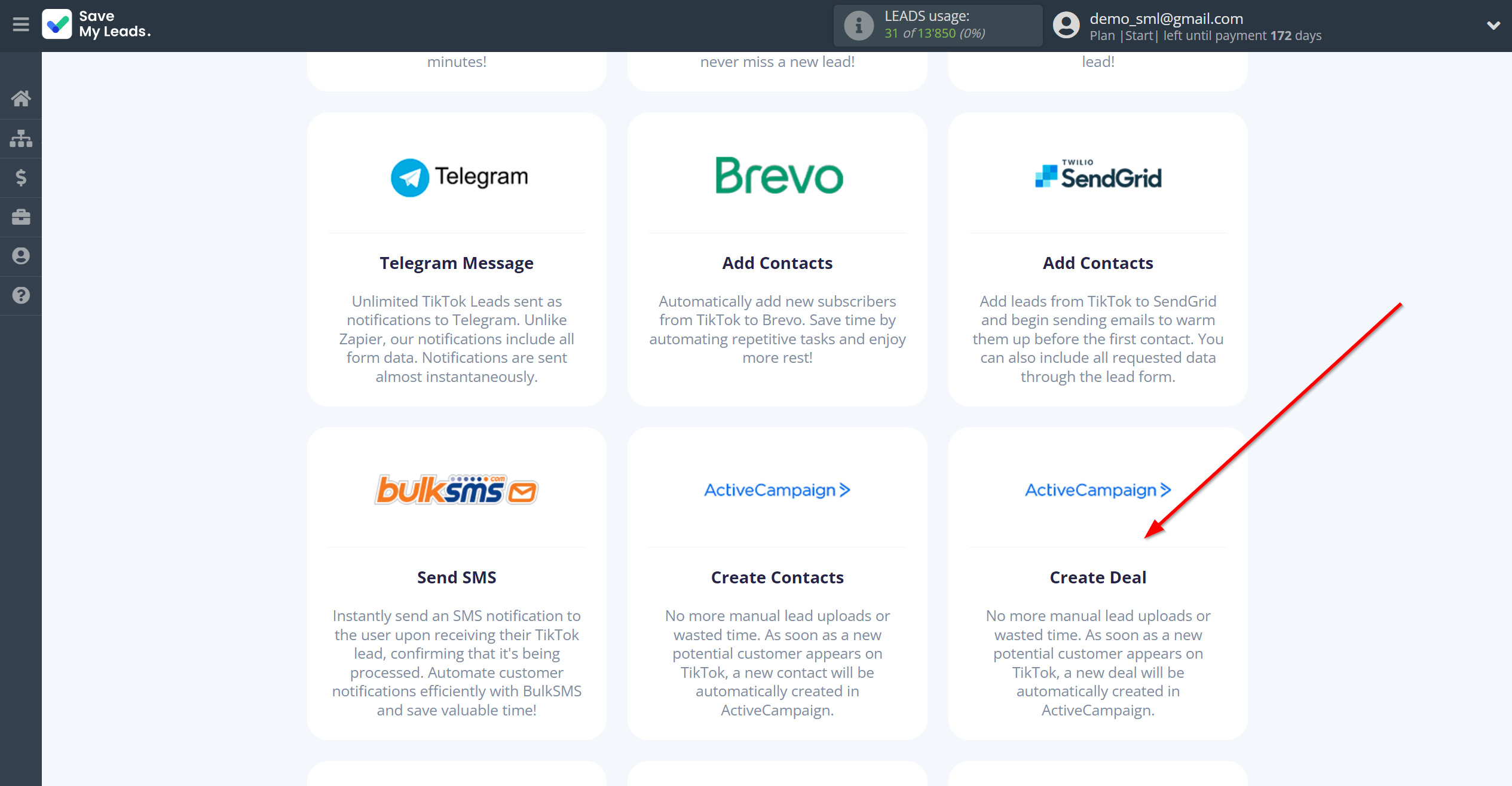1512x786 pixels.
Task: Click the Save My Leads checkmark logo
Action: click(57, 25)
